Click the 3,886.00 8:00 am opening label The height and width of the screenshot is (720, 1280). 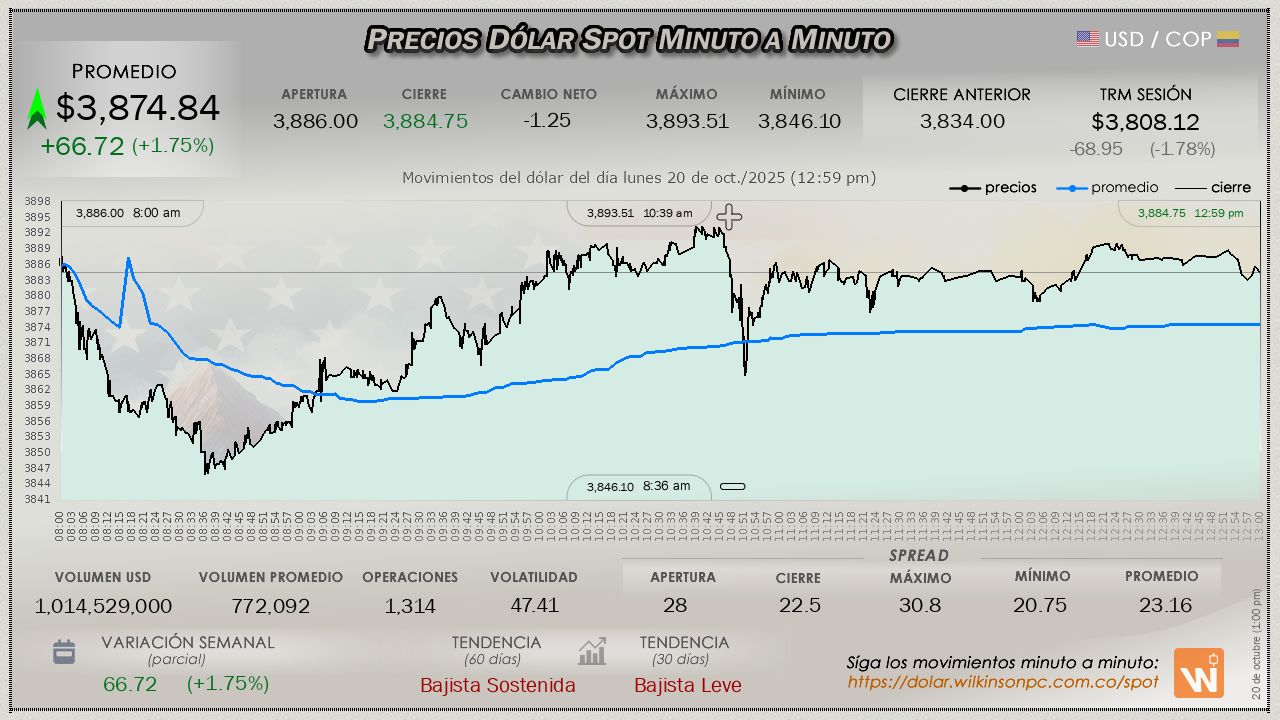(128, 213)
